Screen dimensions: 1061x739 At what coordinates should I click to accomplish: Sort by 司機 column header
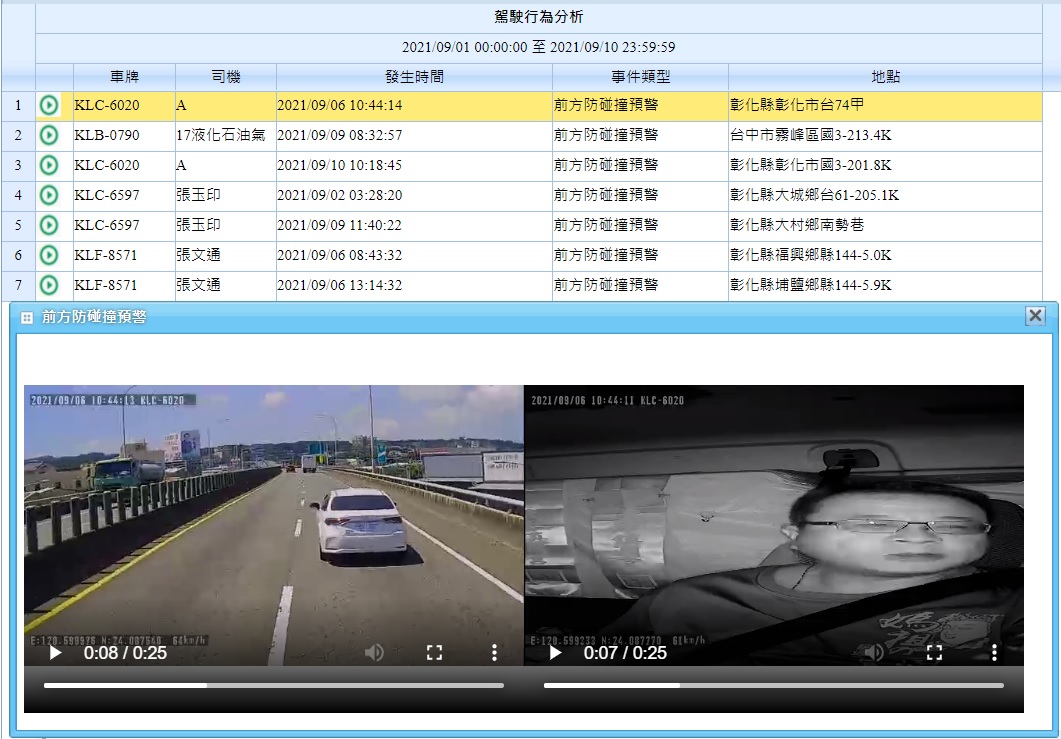[226, 77]
